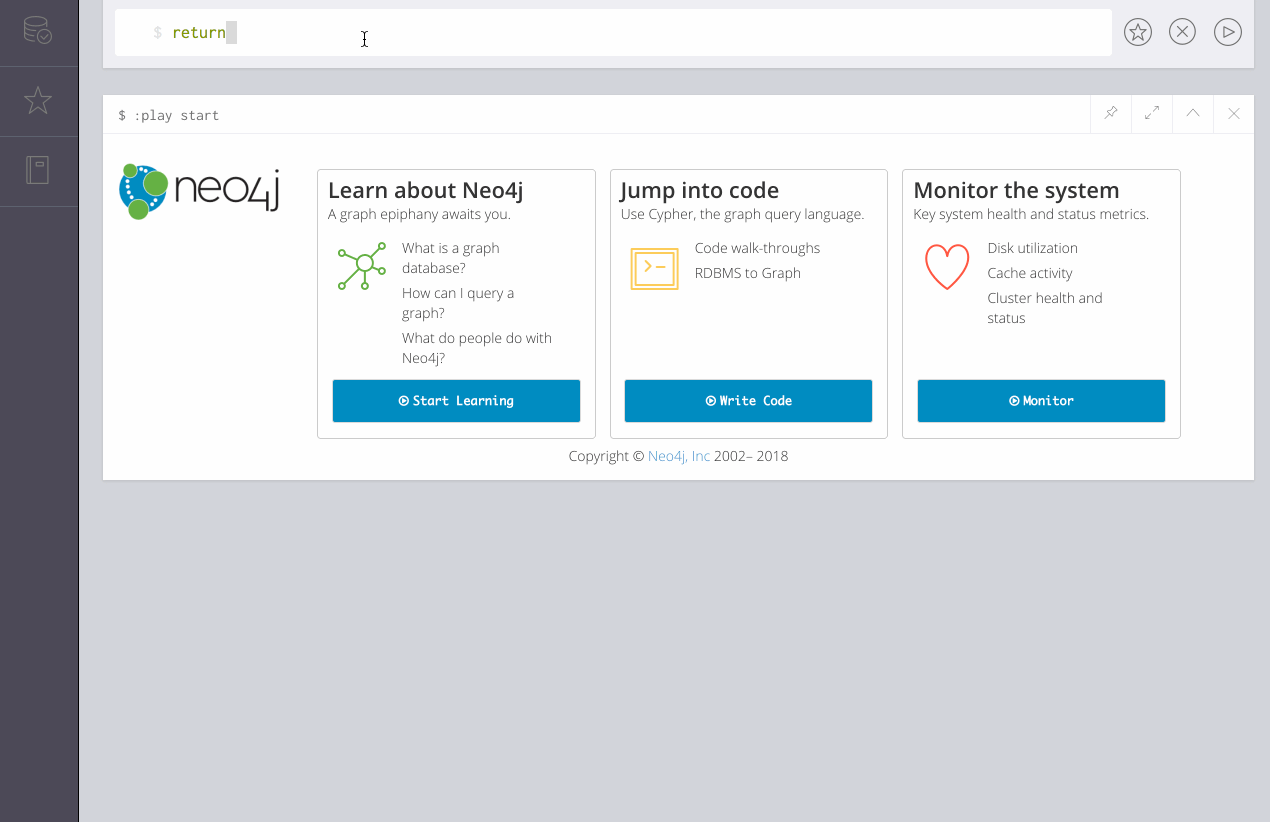The width and height of the screenshot is (1270, 822).
Task: Click the 'Learn about Neo4j' heading
Action: 426,190
